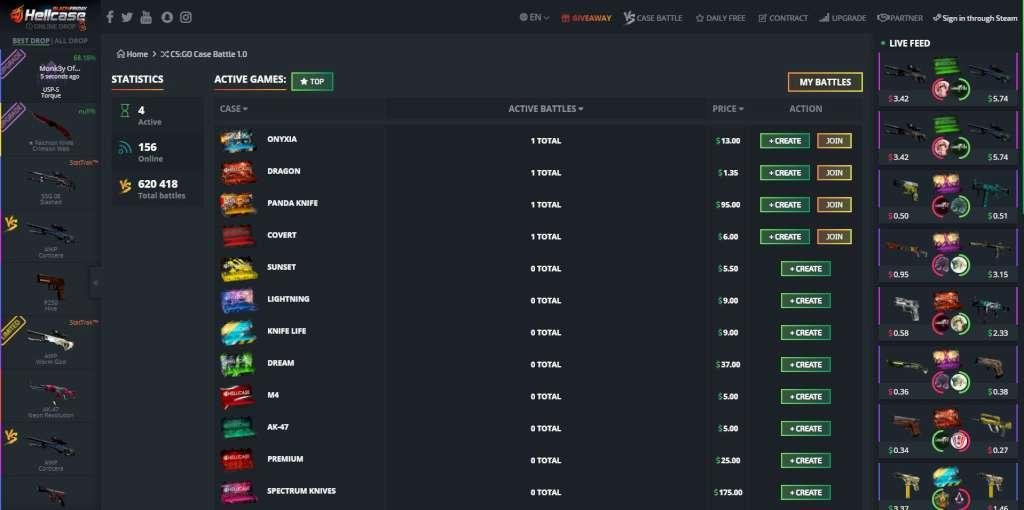Viewport: 1024px width, 510px height.
Task: Go to Home breadcrumb
Action: (133, 54)
